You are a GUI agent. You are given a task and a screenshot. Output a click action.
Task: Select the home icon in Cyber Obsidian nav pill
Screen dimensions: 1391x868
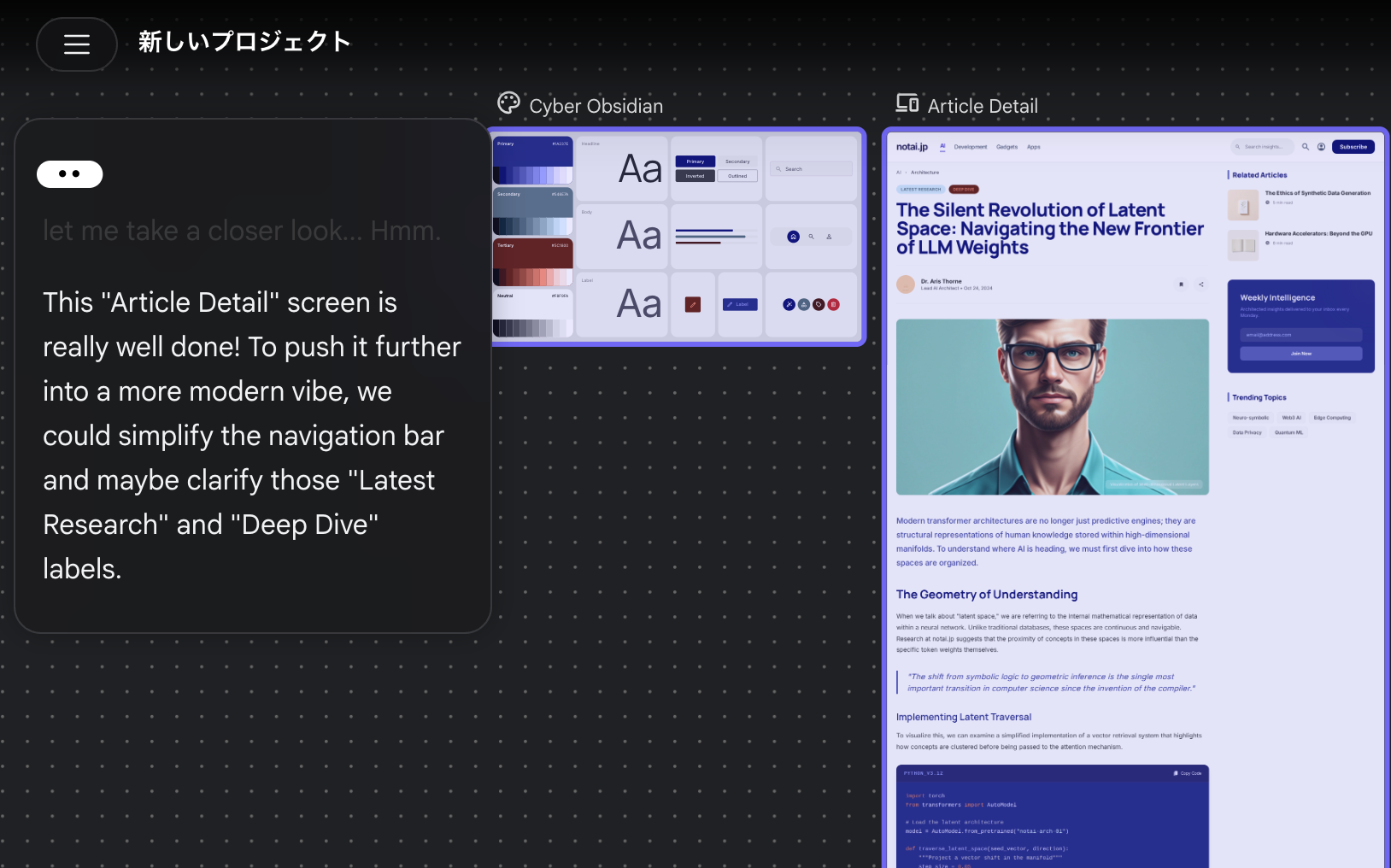pos(793,237)
